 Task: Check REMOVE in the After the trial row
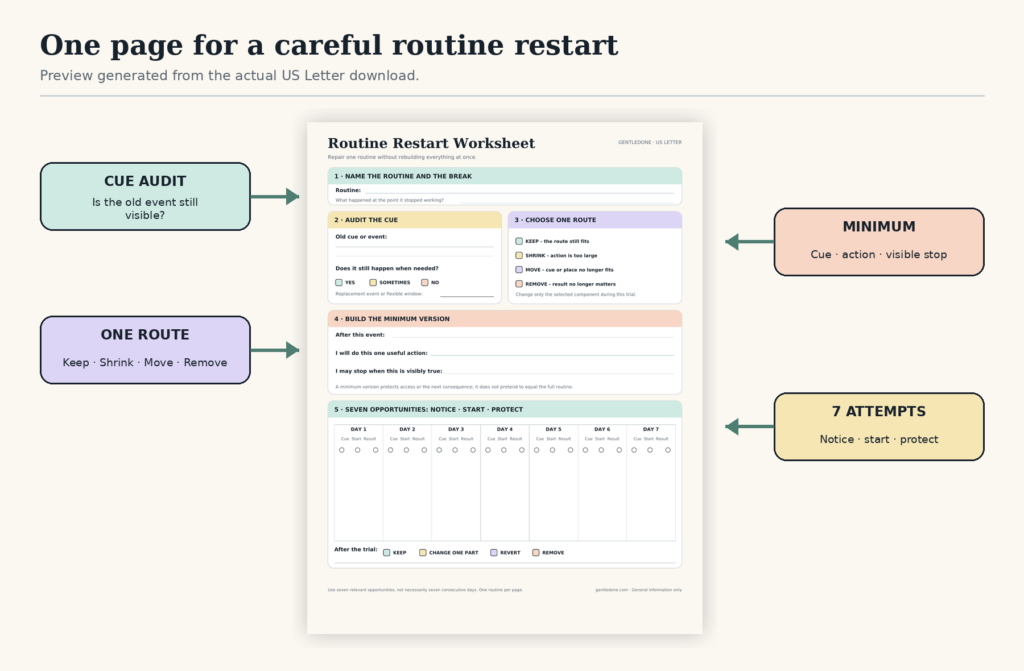click(x=536, y=553)
